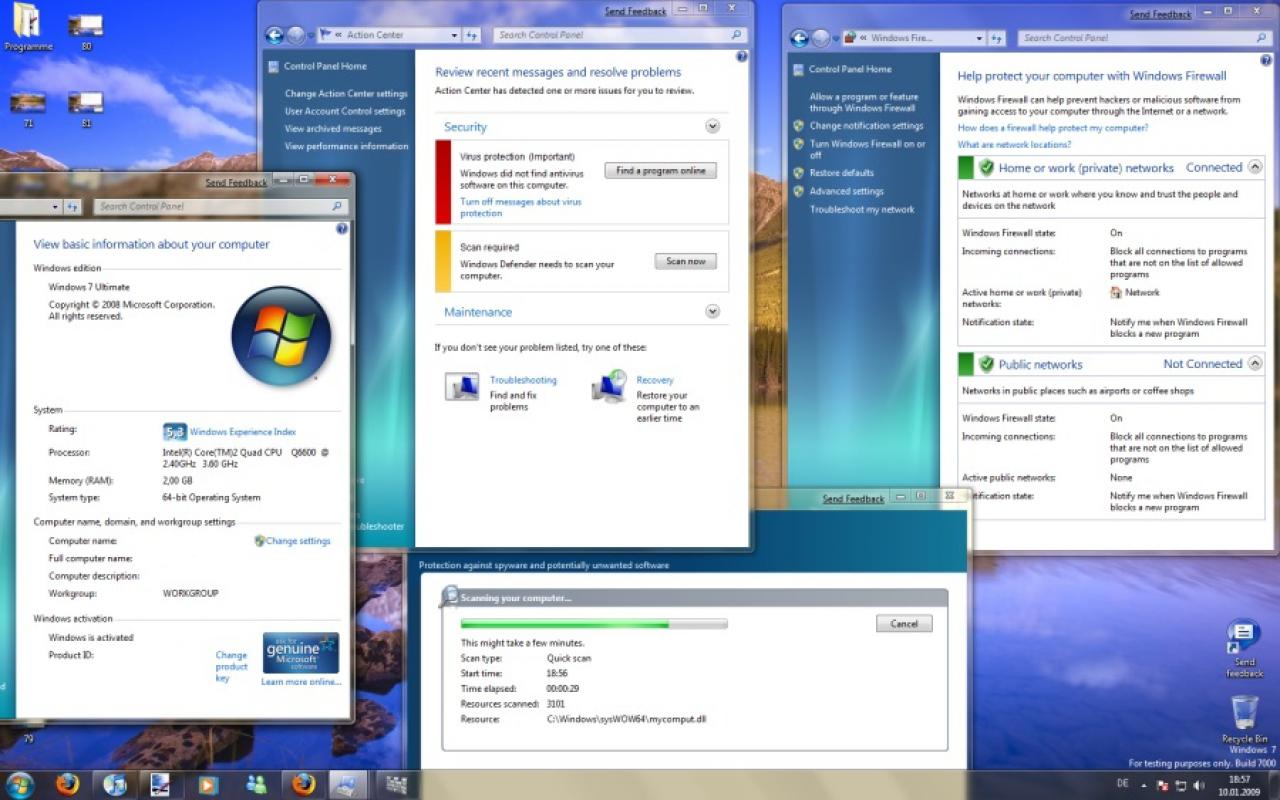Click help icon in the System window

point(342,228)
